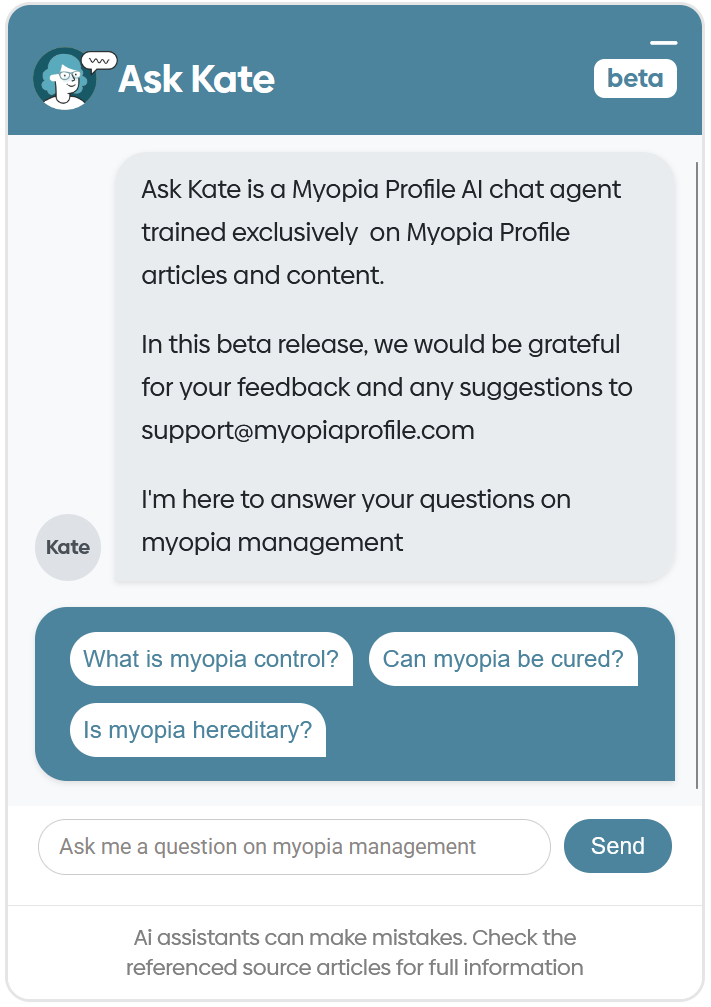Viewport: 711px width, 1007px height.
Task: Click empty area of blue suggestions panel
Action: [x=500, y=735]
